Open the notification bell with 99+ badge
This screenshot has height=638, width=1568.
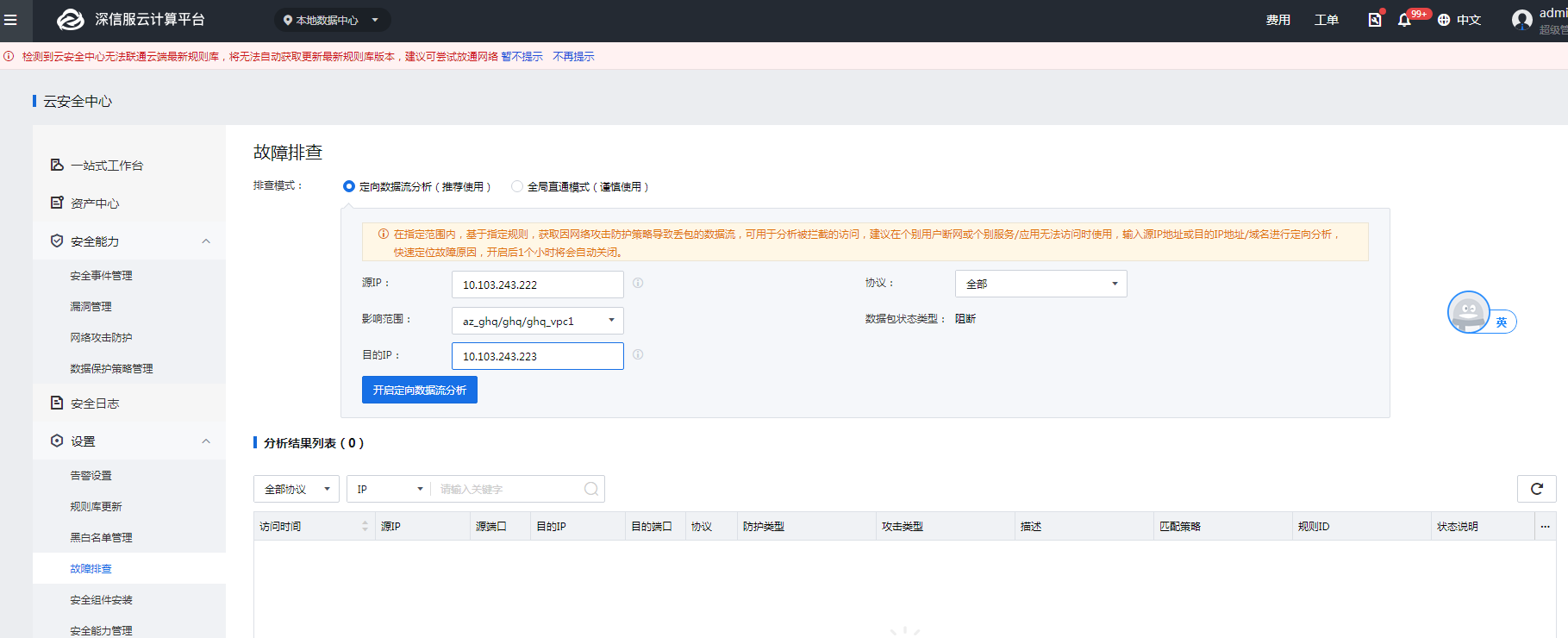coord(1404,20)
